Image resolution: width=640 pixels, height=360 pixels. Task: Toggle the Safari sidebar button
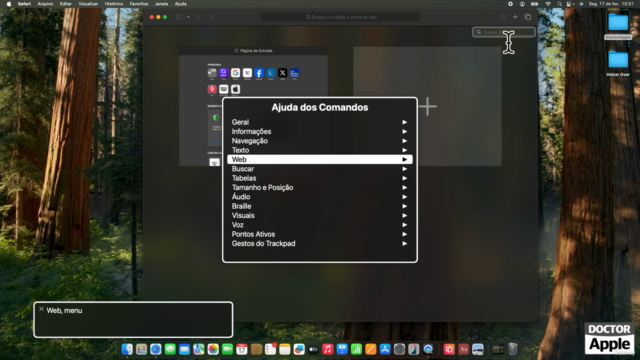(179, 17)
